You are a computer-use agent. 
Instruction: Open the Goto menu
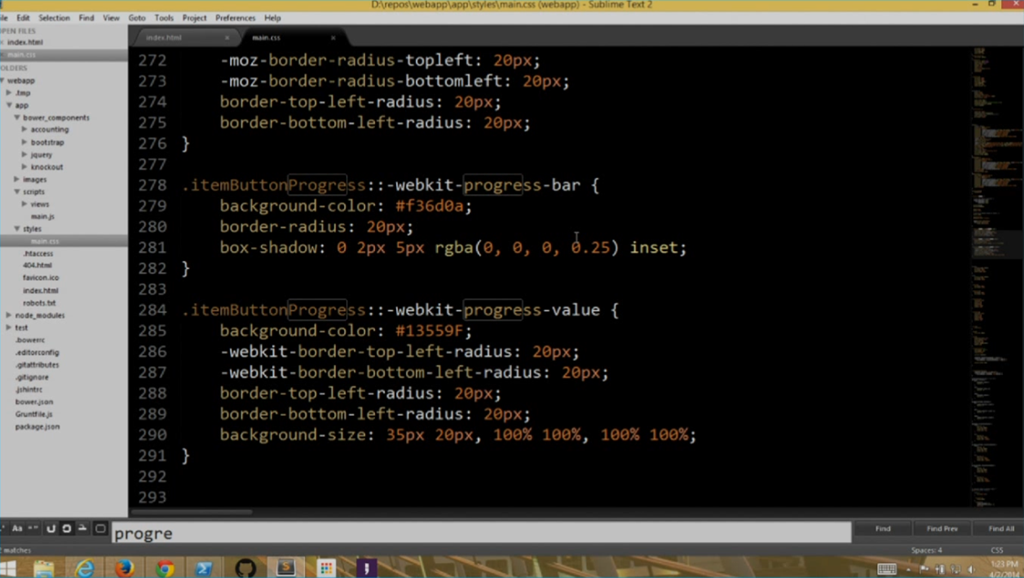[136, 18]
